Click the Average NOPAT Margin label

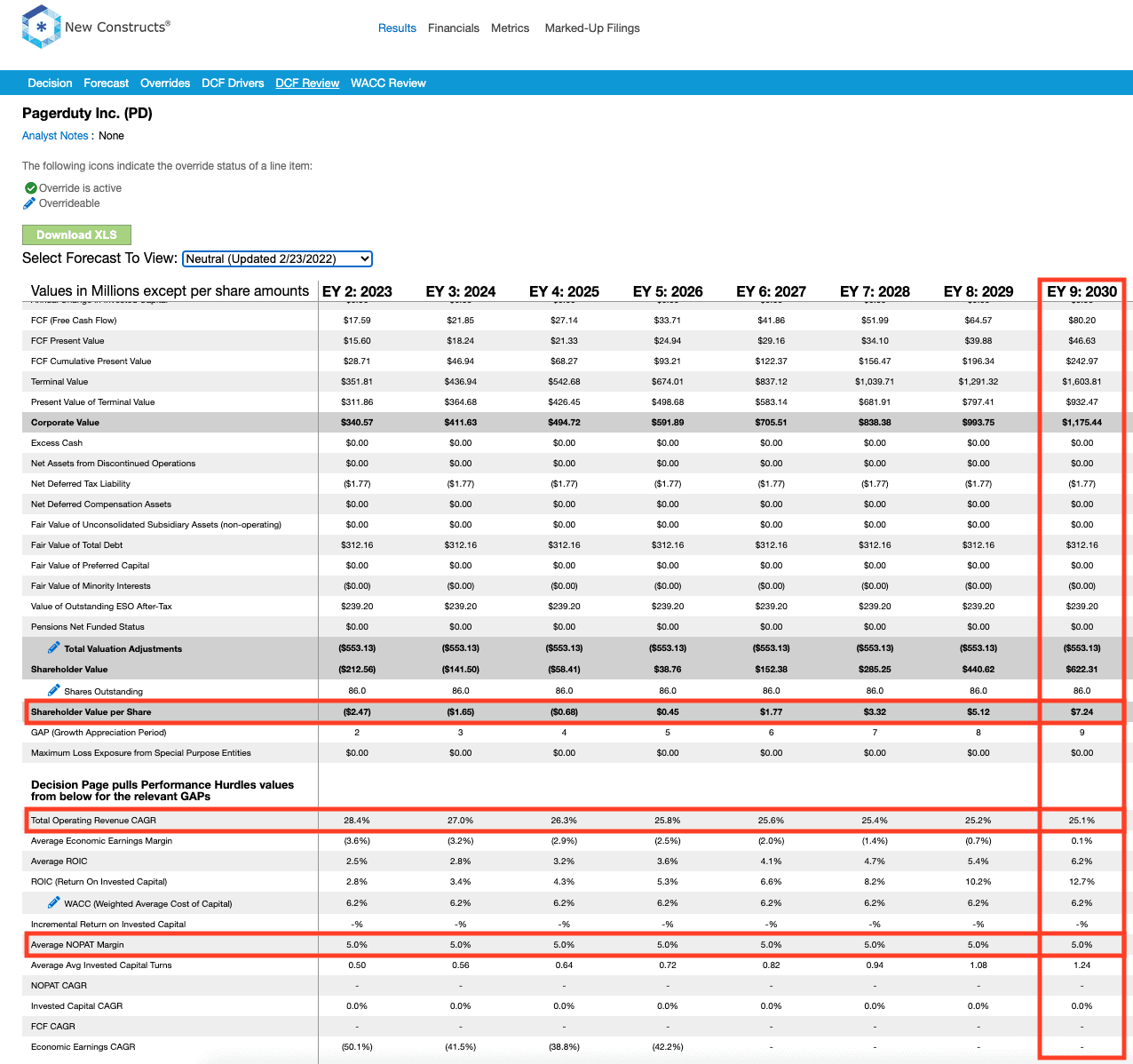[x=77, y=945]
